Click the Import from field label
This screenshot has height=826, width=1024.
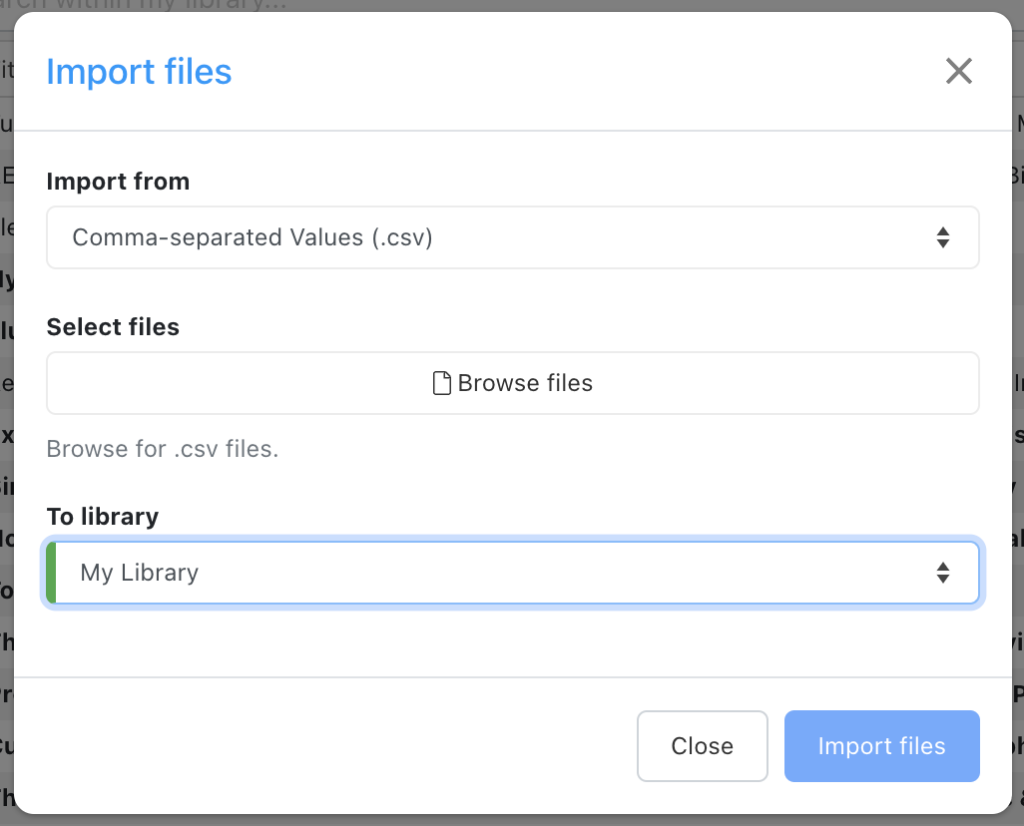coord(117,181)
